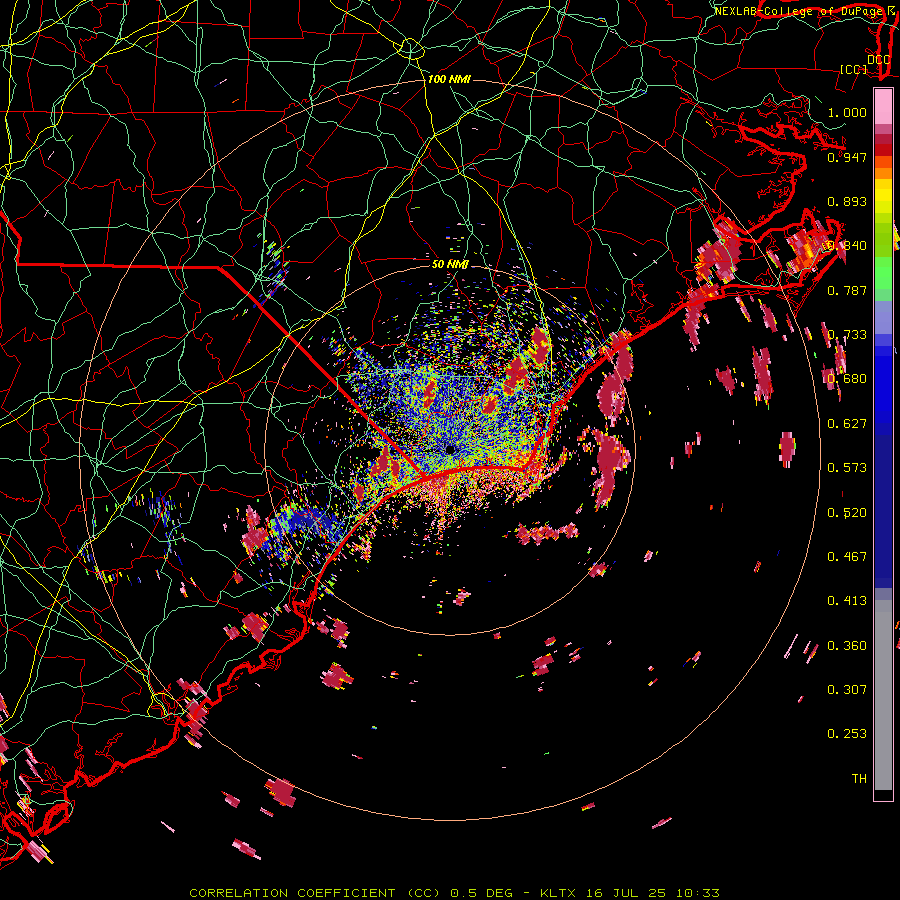Click the "[CC]" units label
900x900 pixels.
854,69
